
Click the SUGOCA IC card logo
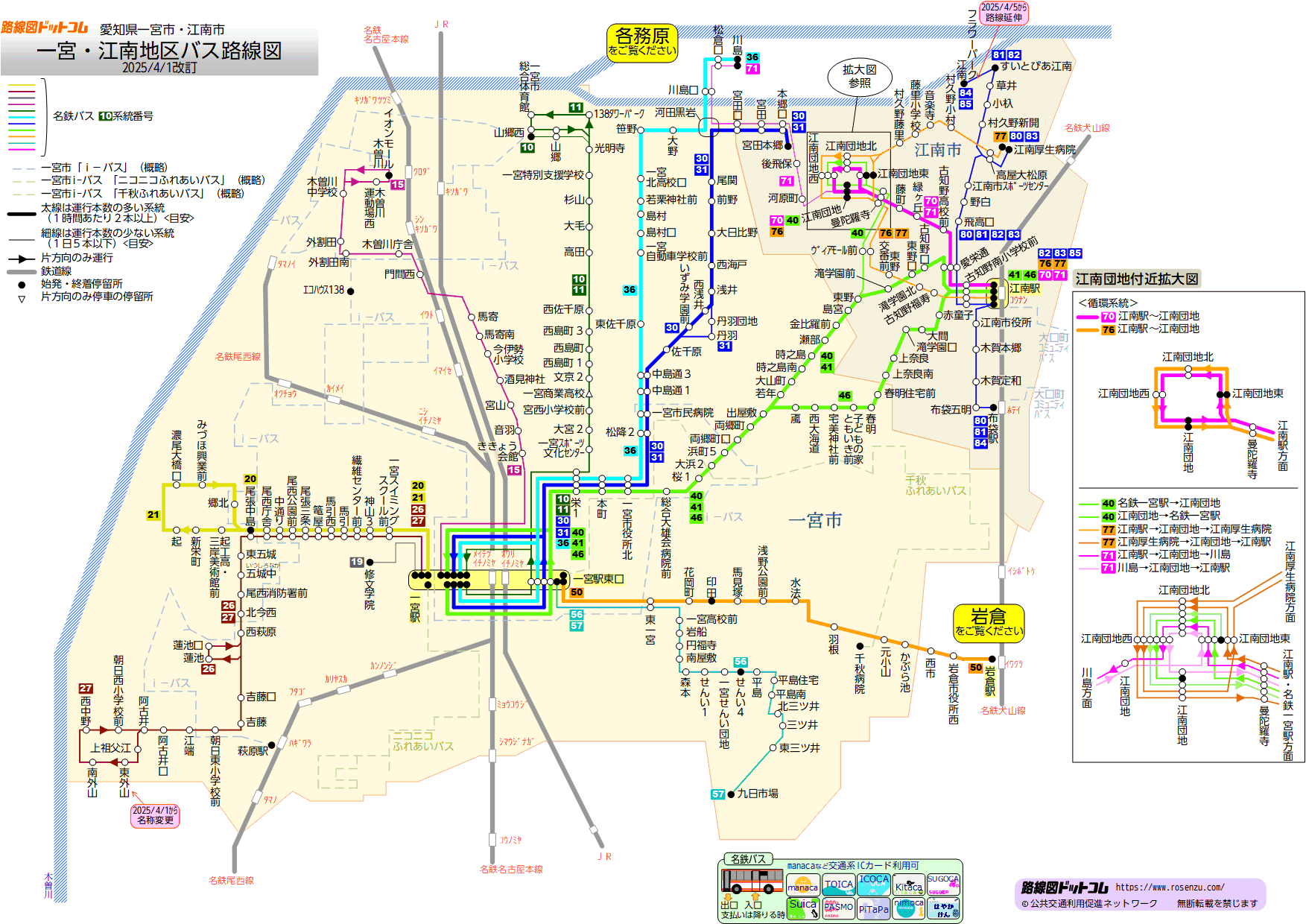coord(943,885)
